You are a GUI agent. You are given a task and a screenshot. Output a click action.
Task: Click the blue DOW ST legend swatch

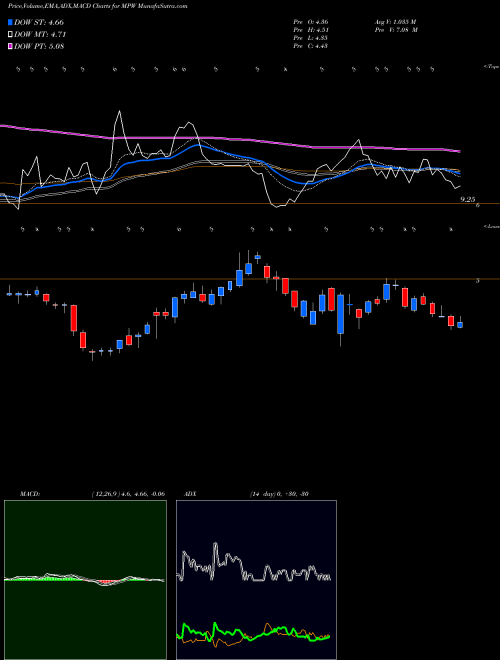click(x=10, y=22)
